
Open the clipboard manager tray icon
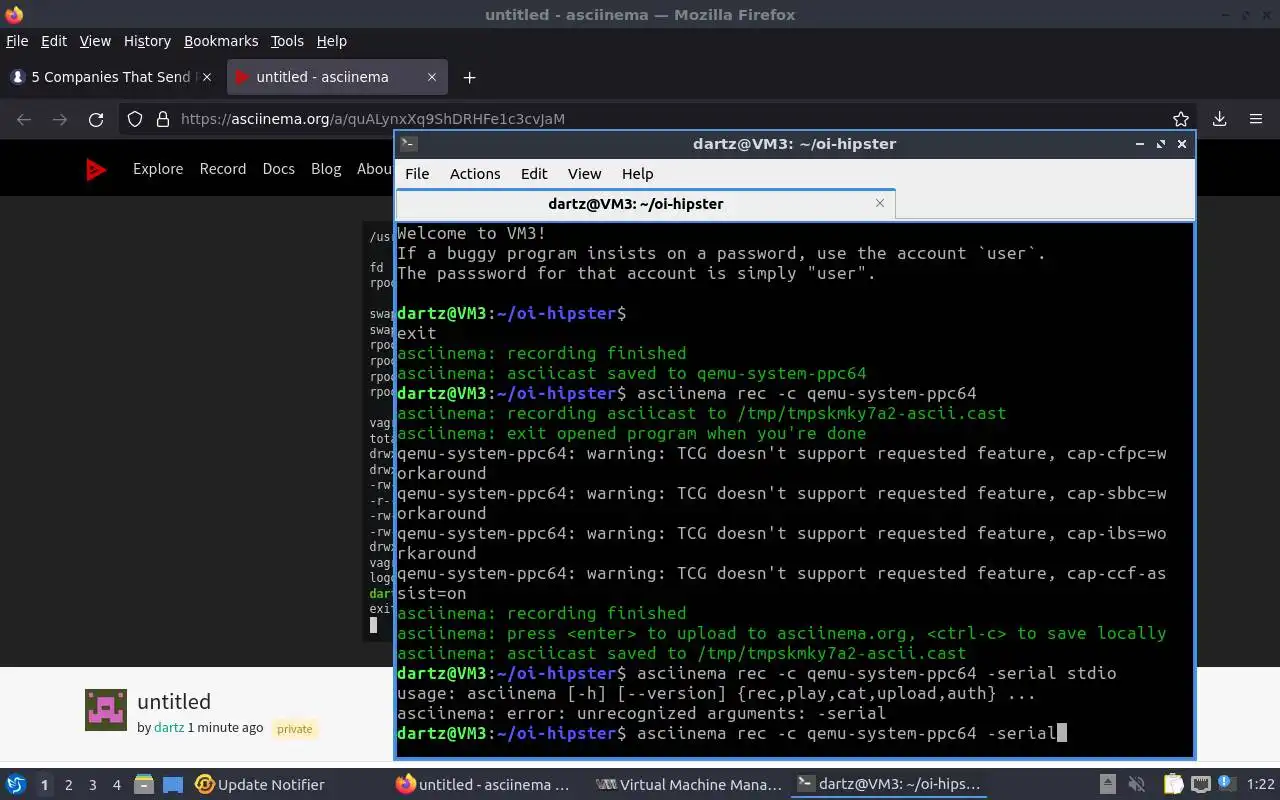1173,785
